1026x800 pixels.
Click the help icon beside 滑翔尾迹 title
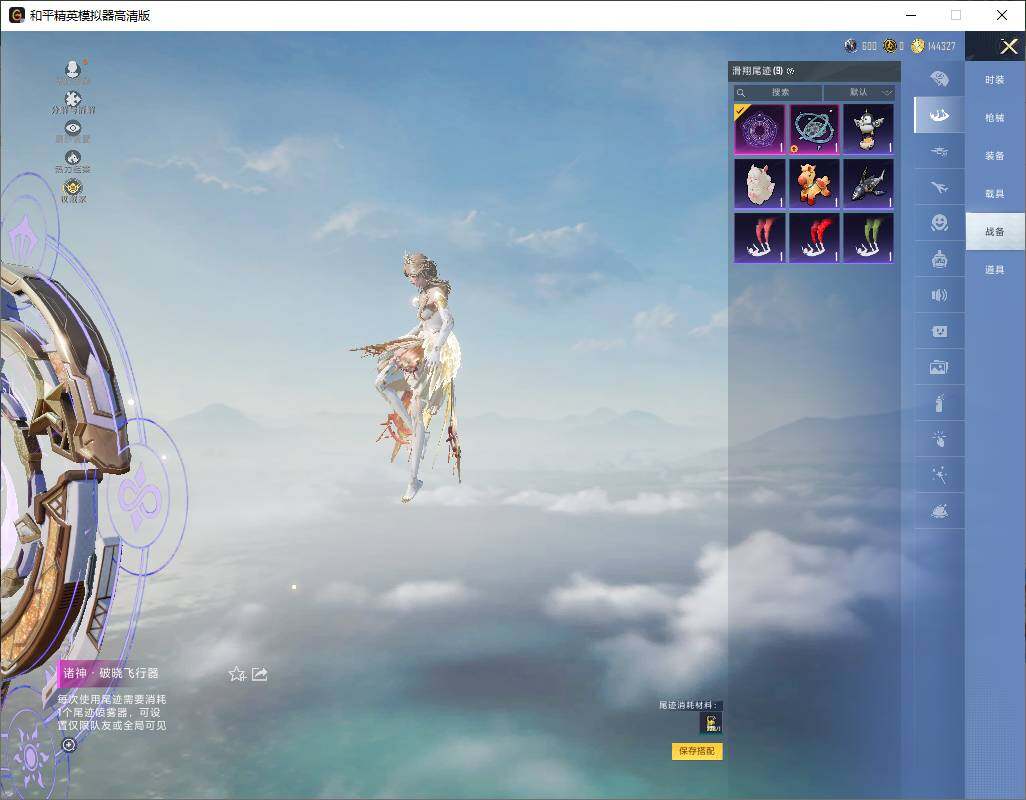(x=790, y=71)
